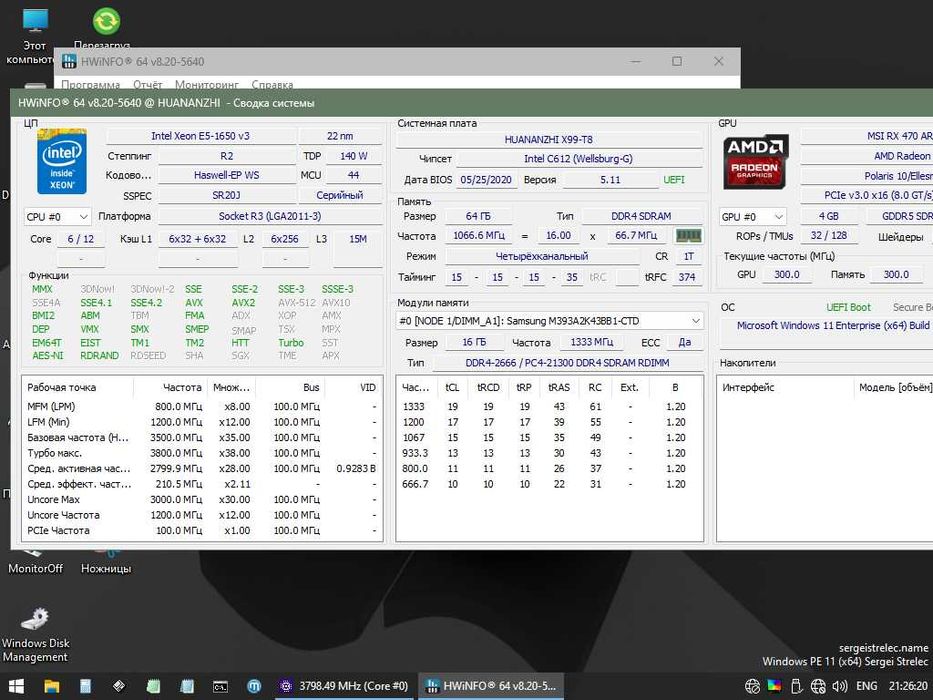Open the MonitorOff desktop icon
Screen dimensions: 933x700
(35, 562)
